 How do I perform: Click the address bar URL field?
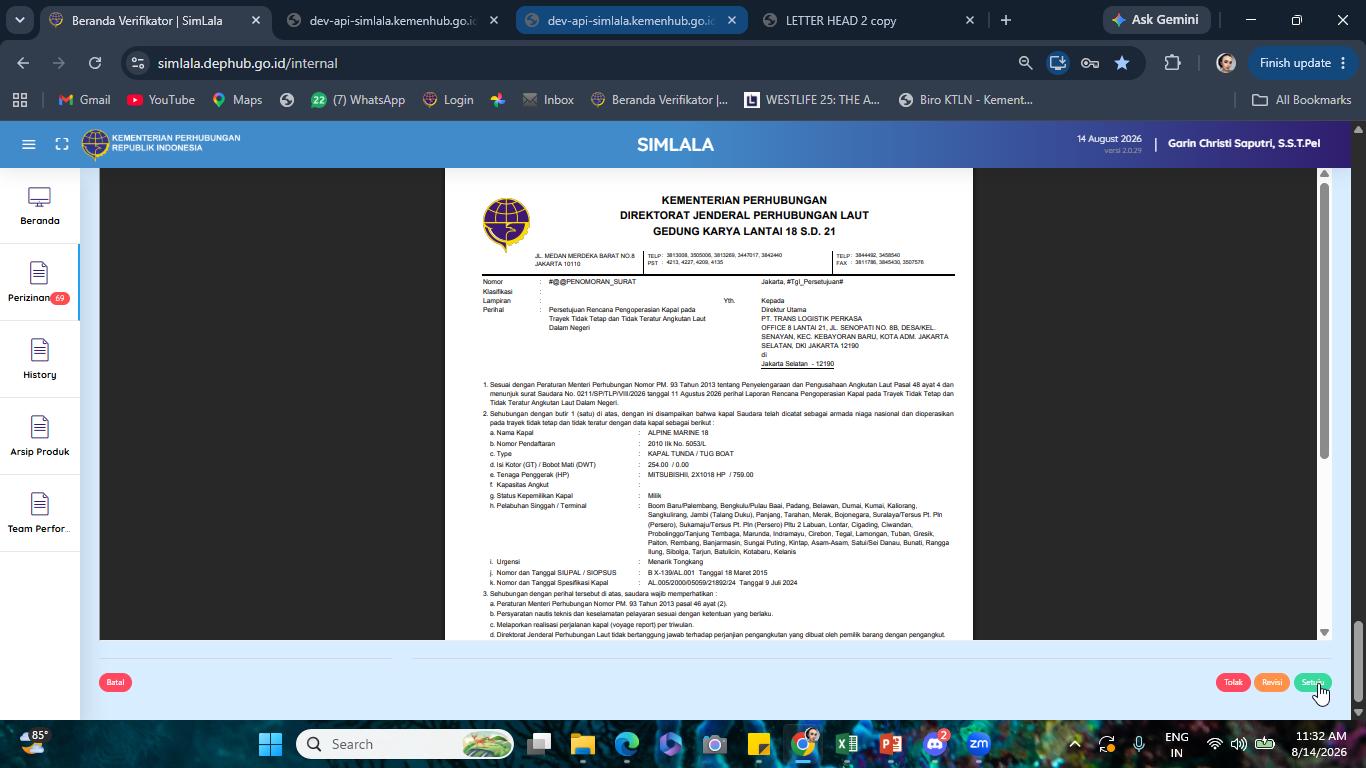point(580,63)
